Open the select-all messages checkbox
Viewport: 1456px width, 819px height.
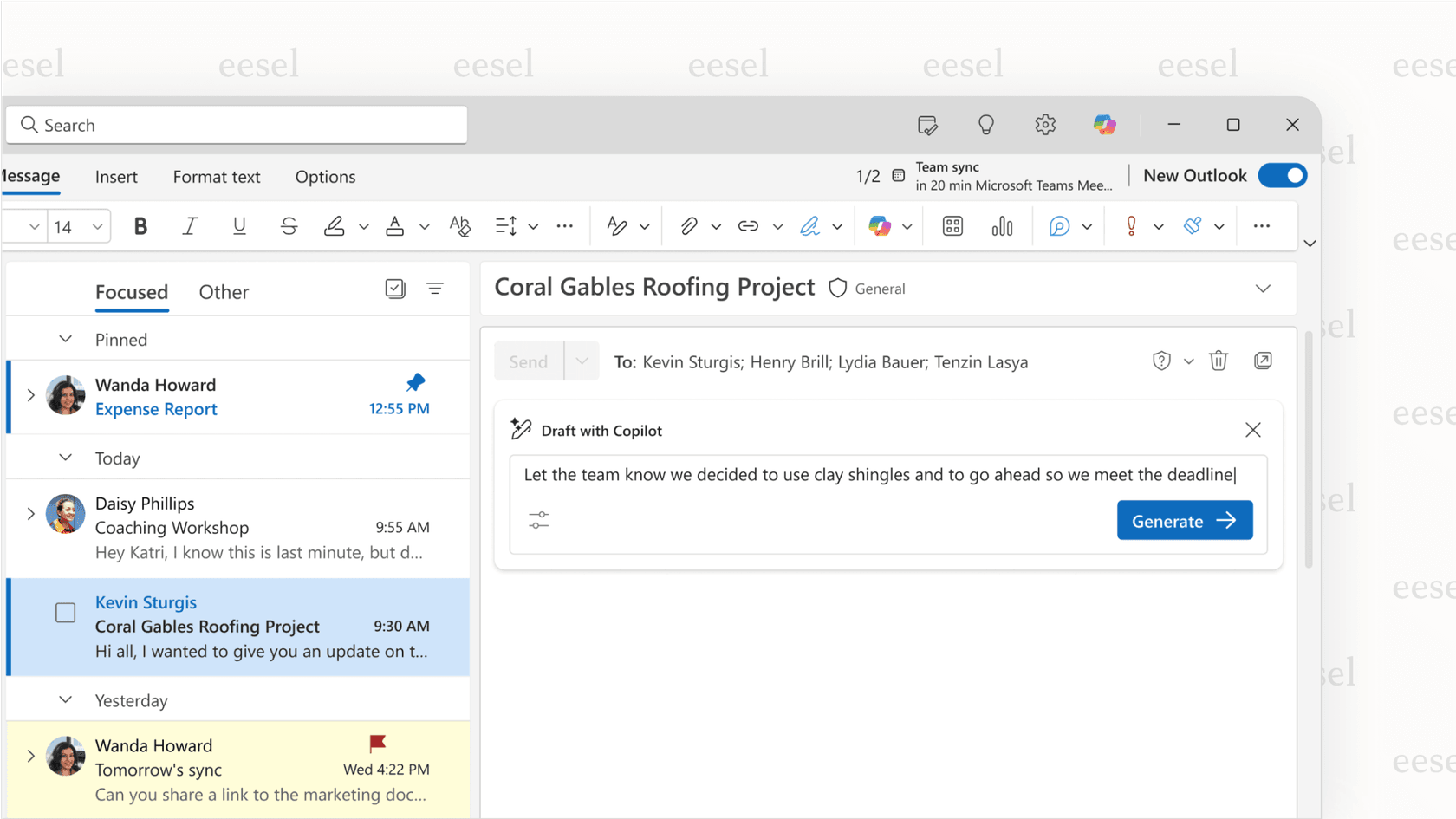pyautogui.click(x=395, y=289)
